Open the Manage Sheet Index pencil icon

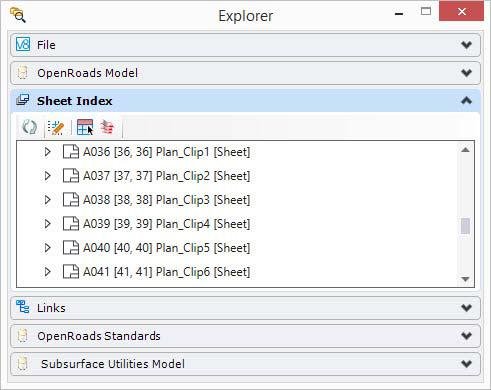[56, 127]
